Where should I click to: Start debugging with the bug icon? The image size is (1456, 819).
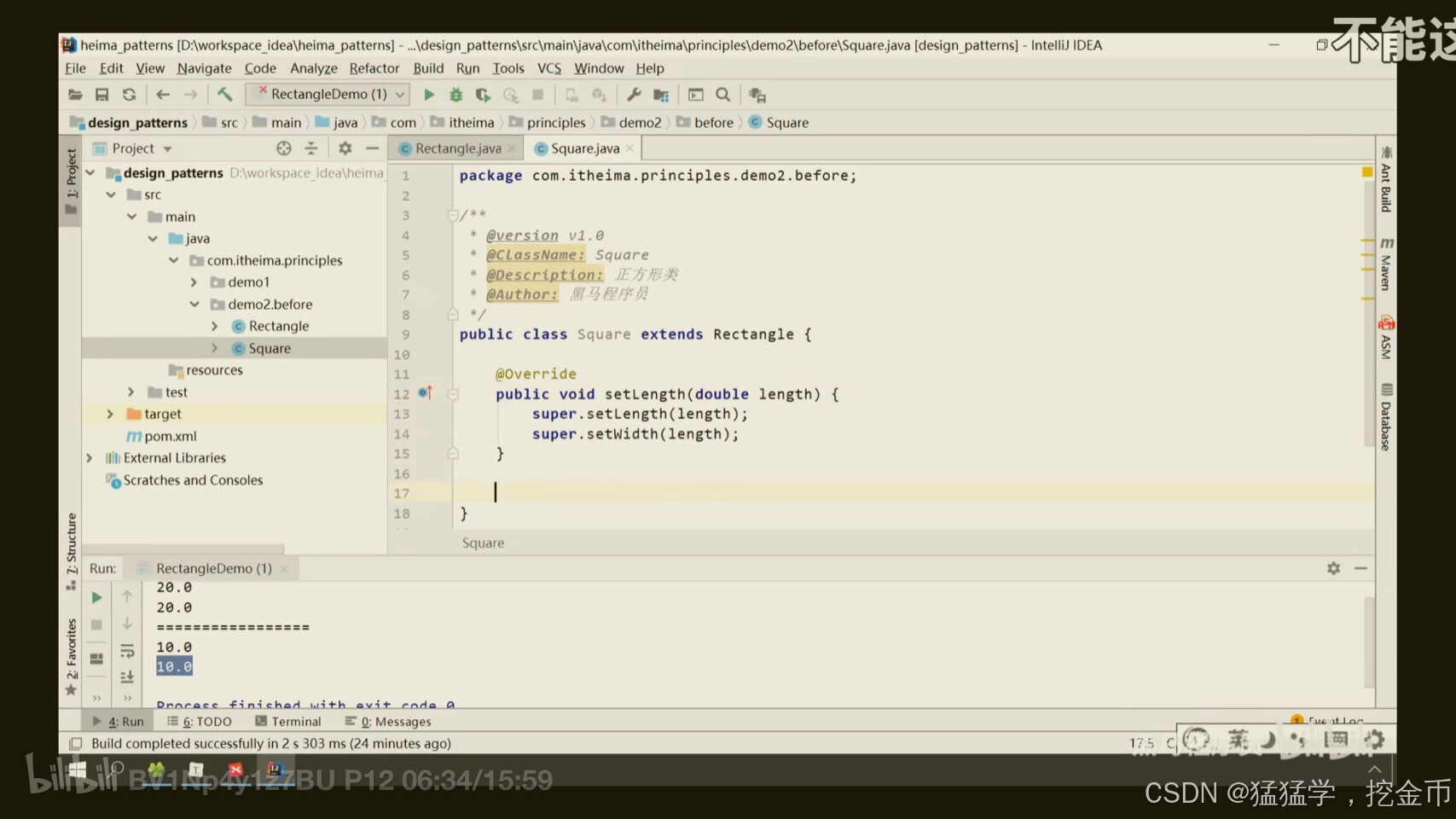coord(456,95)
